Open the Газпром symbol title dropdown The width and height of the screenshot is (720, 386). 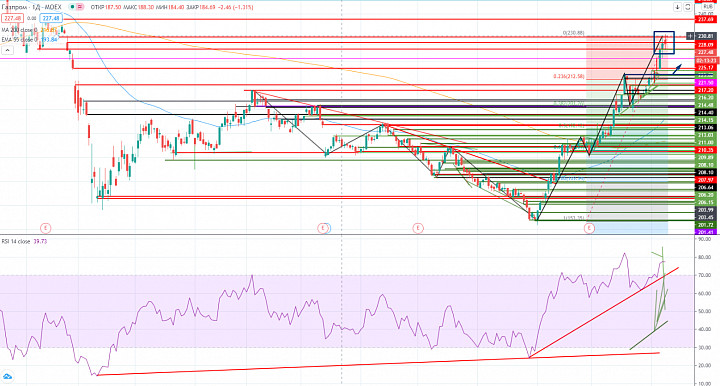tap(31, 7)
